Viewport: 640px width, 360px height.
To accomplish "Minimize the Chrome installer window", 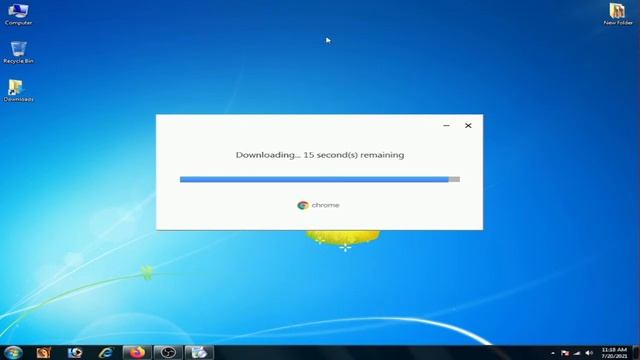I will pos(446,126).
